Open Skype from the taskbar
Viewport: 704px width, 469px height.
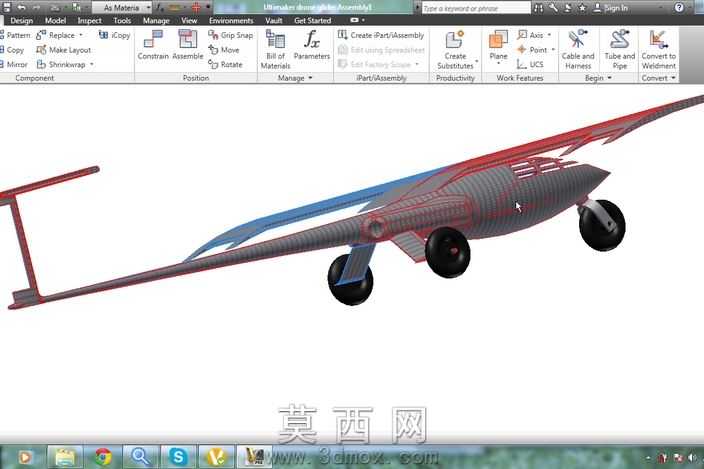(178, 457)
